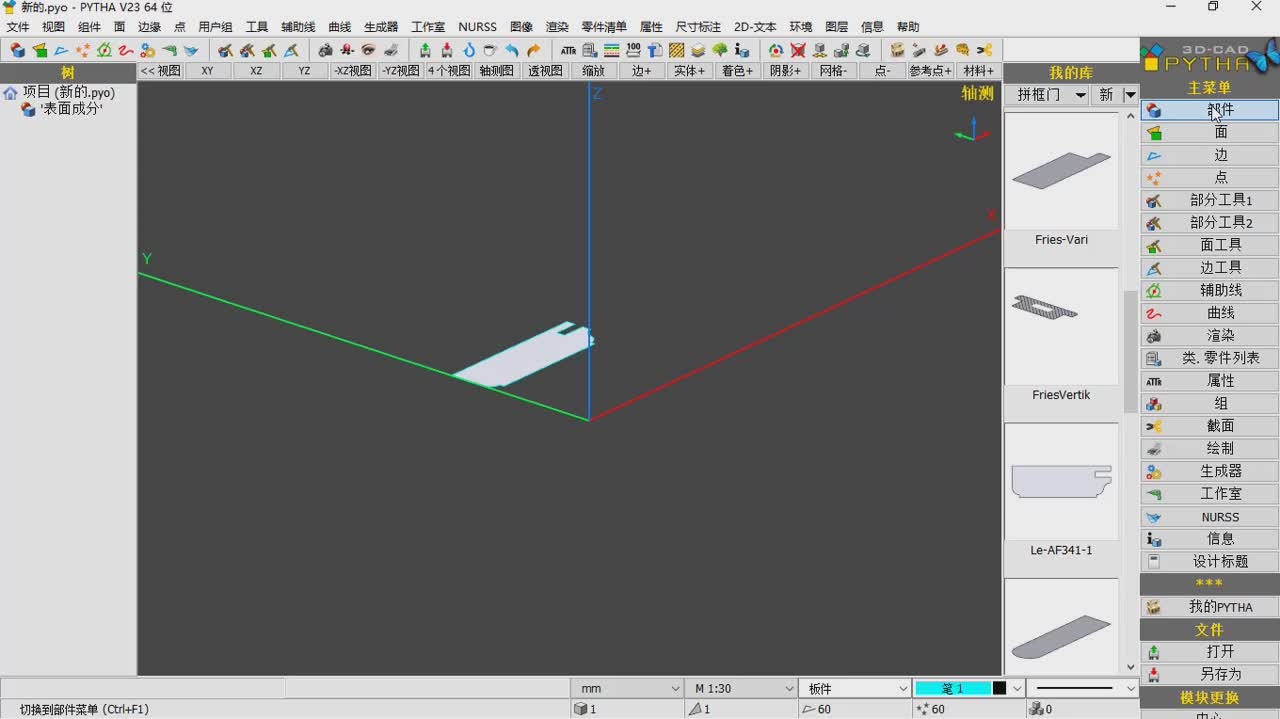Toggle shadows with 阴影+ button

(785, 71)
